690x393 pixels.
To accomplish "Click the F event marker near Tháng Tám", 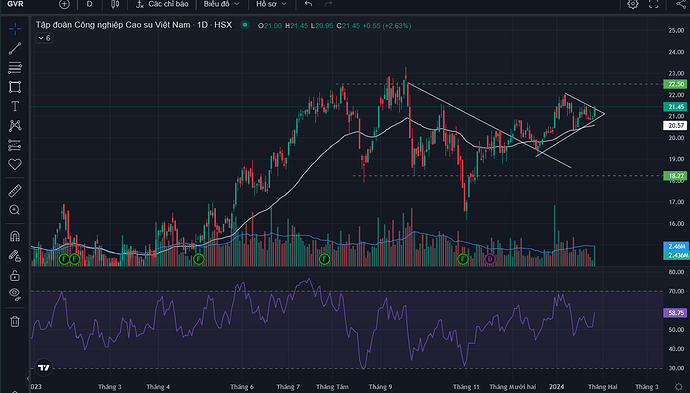I will coord(324,259).
